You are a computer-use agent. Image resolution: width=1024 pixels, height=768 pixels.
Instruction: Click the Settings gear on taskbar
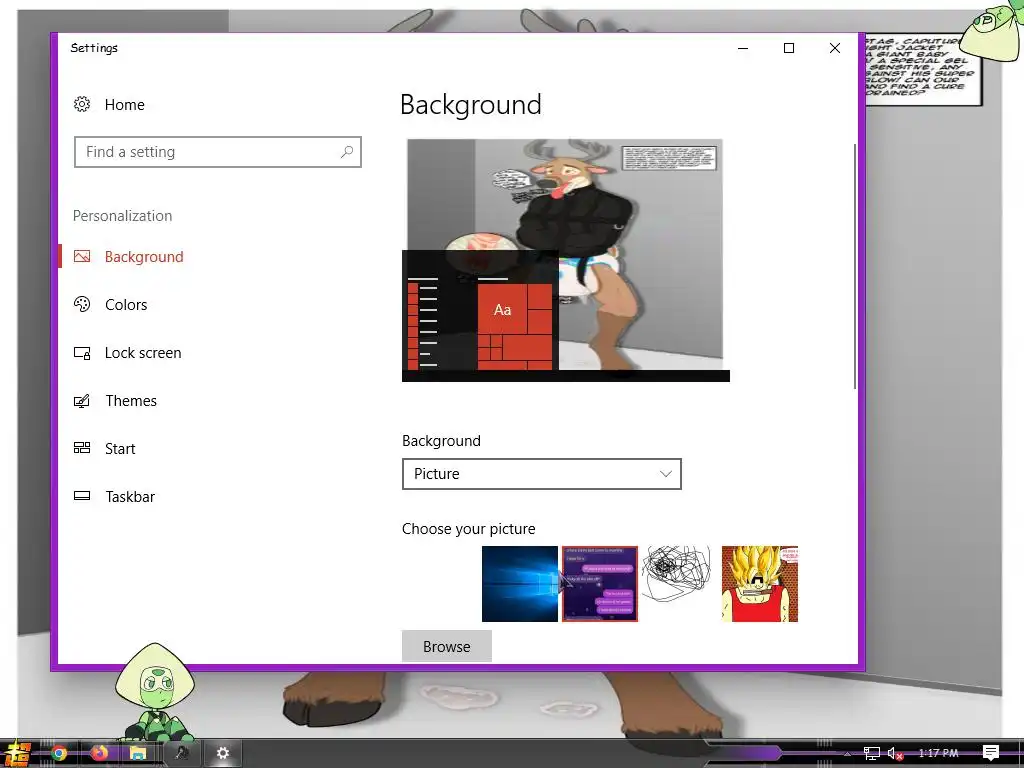[x=223, y=754]
